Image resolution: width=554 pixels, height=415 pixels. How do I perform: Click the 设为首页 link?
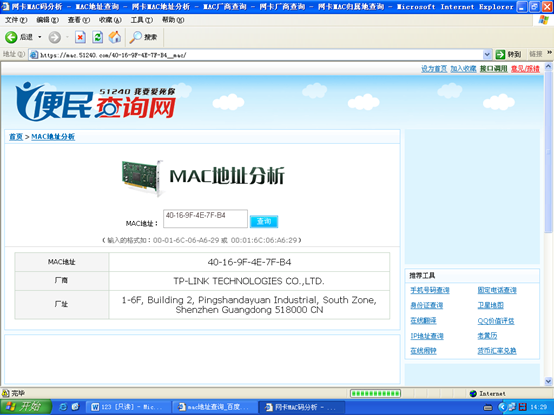click(x=434, y=69)
